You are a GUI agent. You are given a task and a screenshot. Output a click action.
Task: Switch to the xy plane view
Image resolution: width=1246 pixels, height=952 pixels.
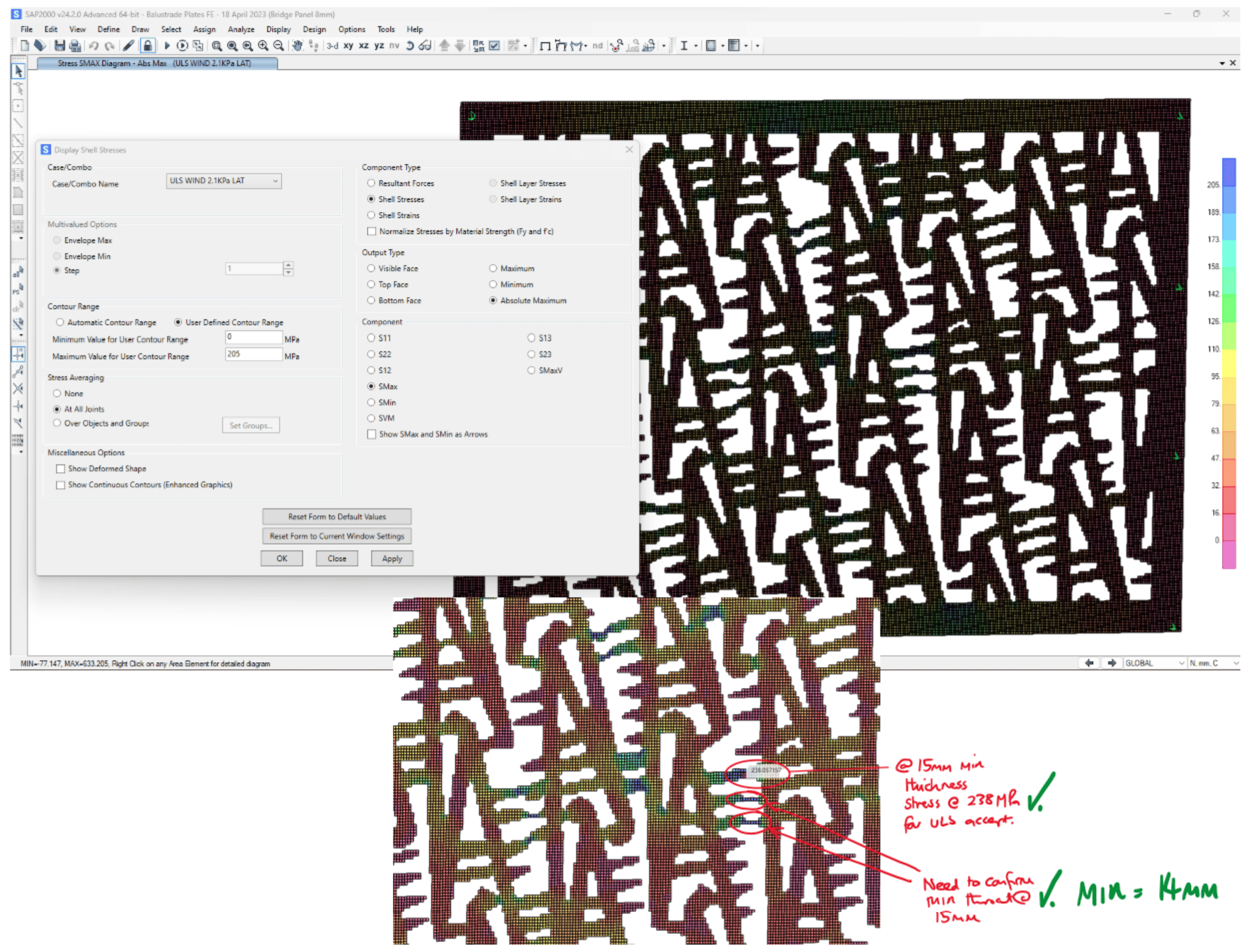(348, 46)
